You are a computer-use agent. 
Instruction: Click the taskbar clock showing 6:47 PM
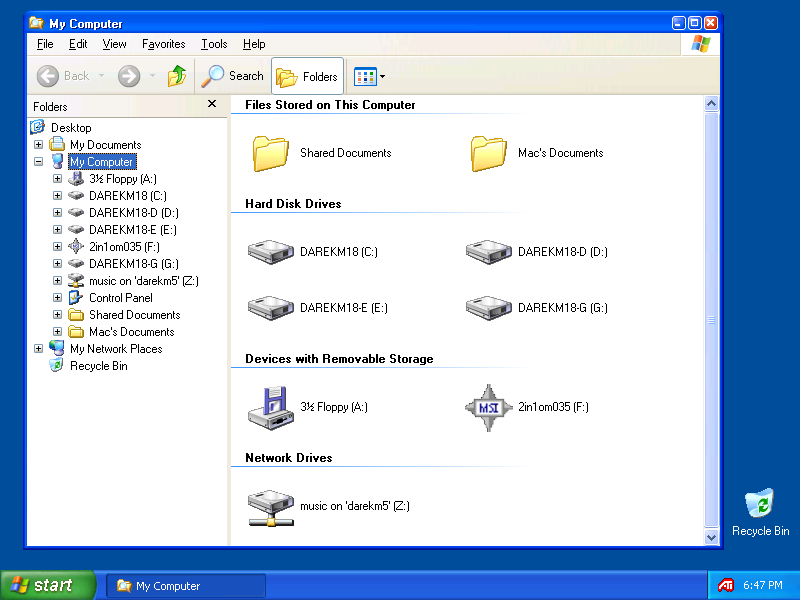point(763,585)
